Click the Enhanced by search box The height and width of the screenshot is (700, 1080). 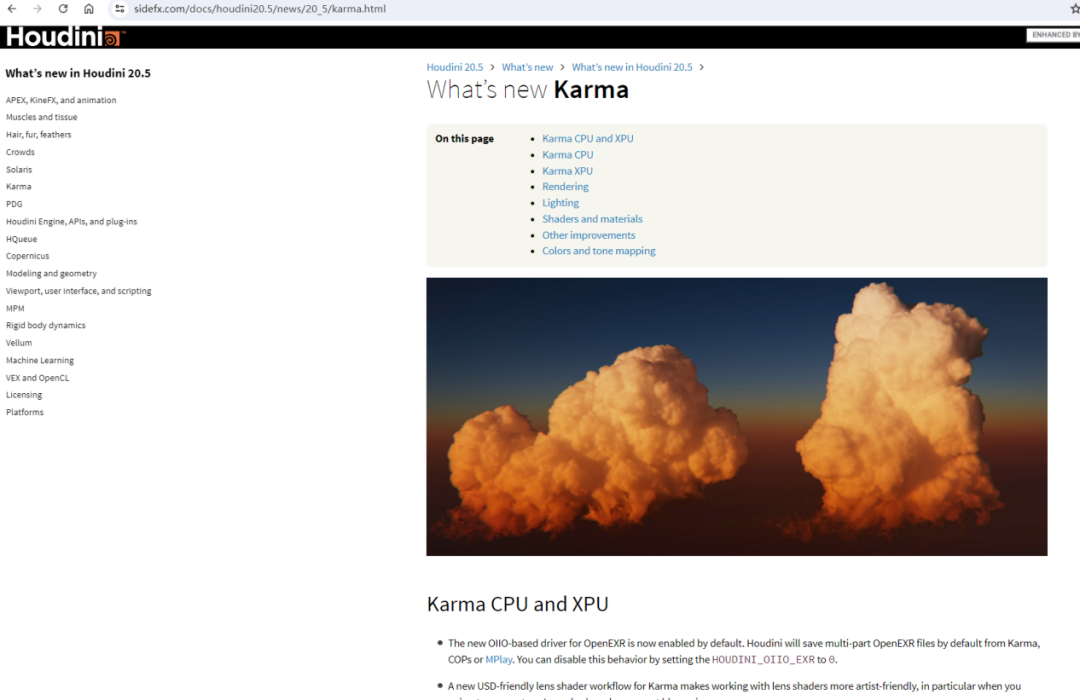click(x=1053, y=35)
